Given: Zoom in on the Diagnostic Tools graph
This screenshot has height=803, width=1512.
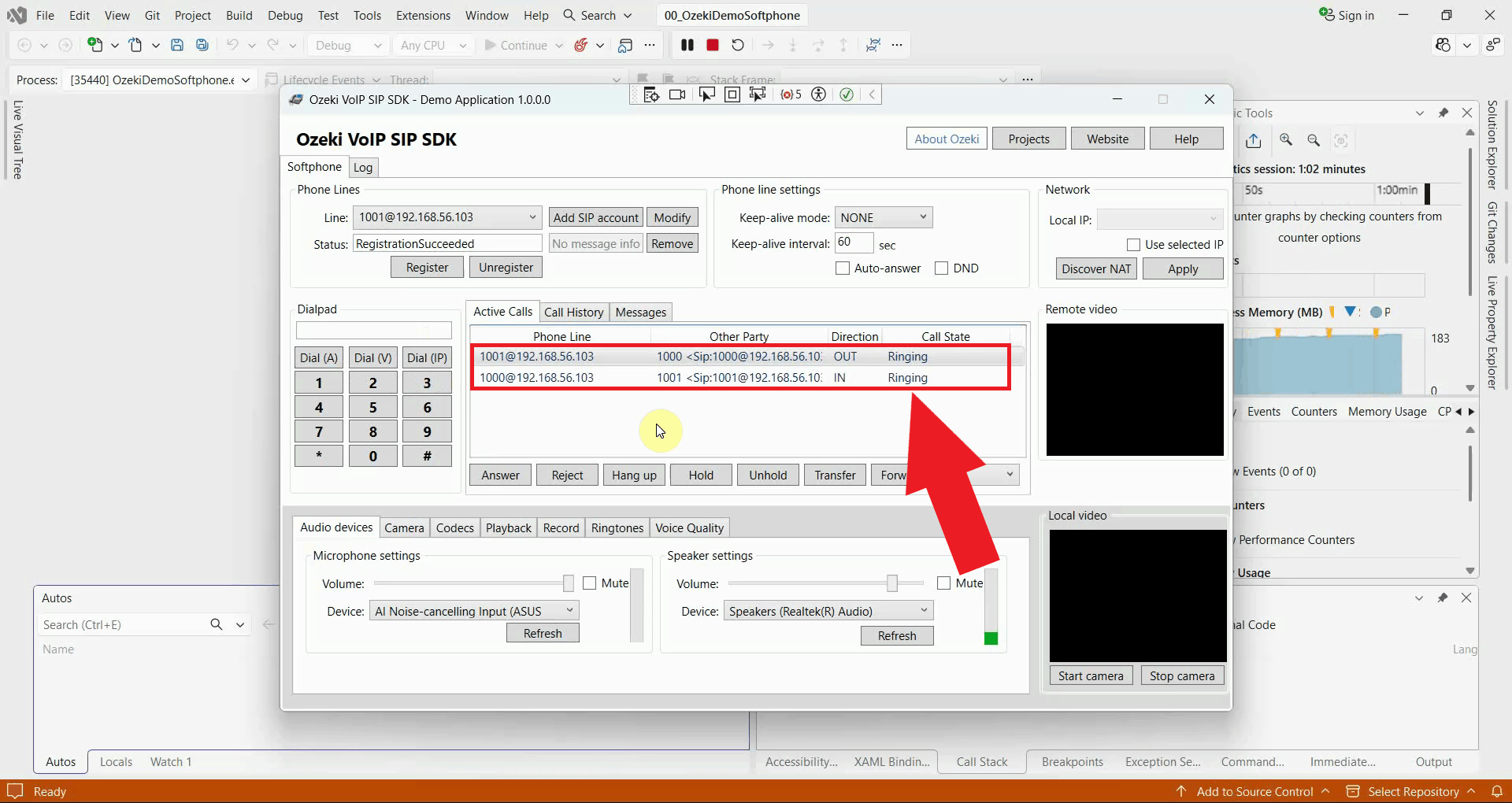Looking at the screenshot, I should pos(1286,140).
